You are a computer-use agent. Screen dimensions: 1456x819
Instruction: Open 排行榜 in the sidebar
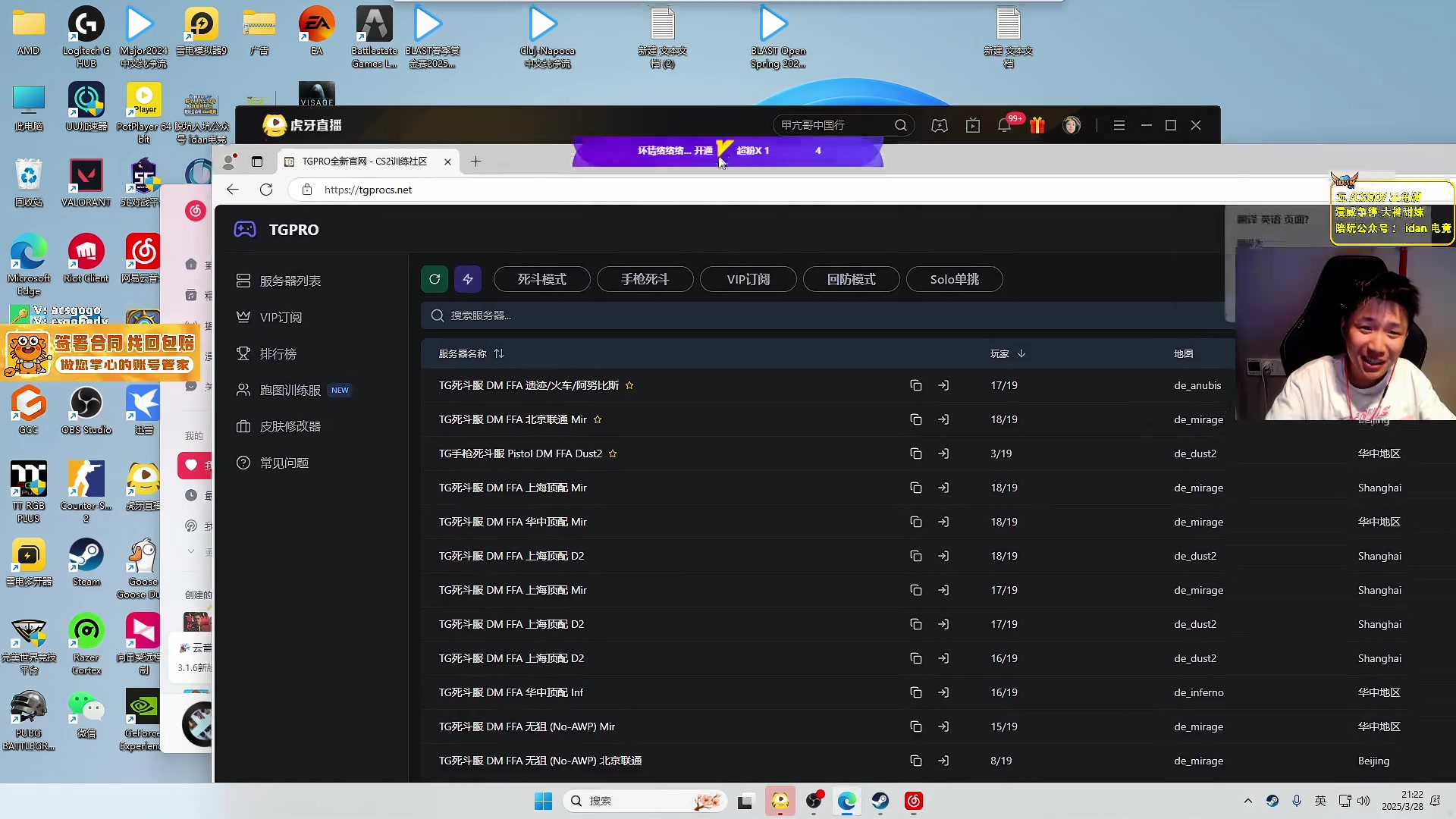(x=278, y=353)
